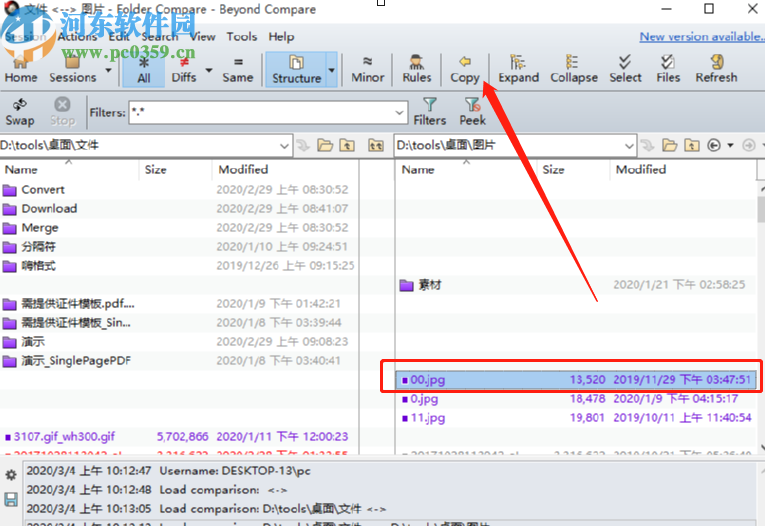Select the Convert folder
This screenshot has height=526, width=765.
pyautogui.click(x=179, y=190)
